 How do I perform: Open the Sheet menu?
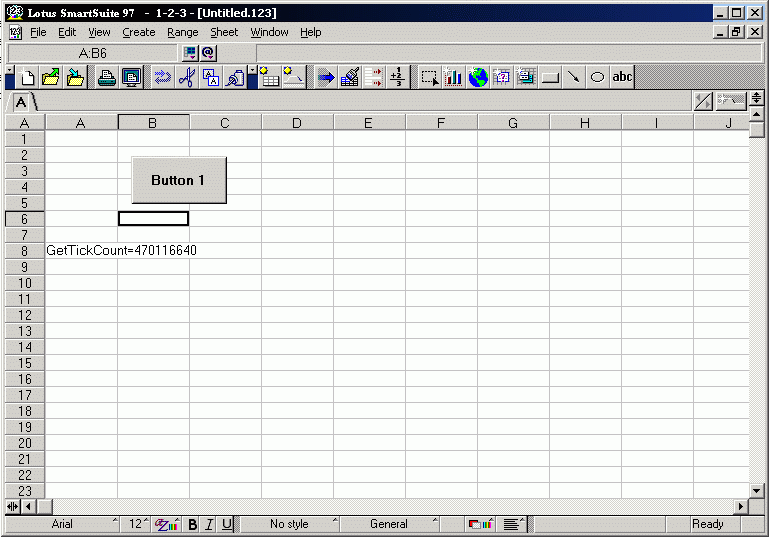(x=224, y=32)
